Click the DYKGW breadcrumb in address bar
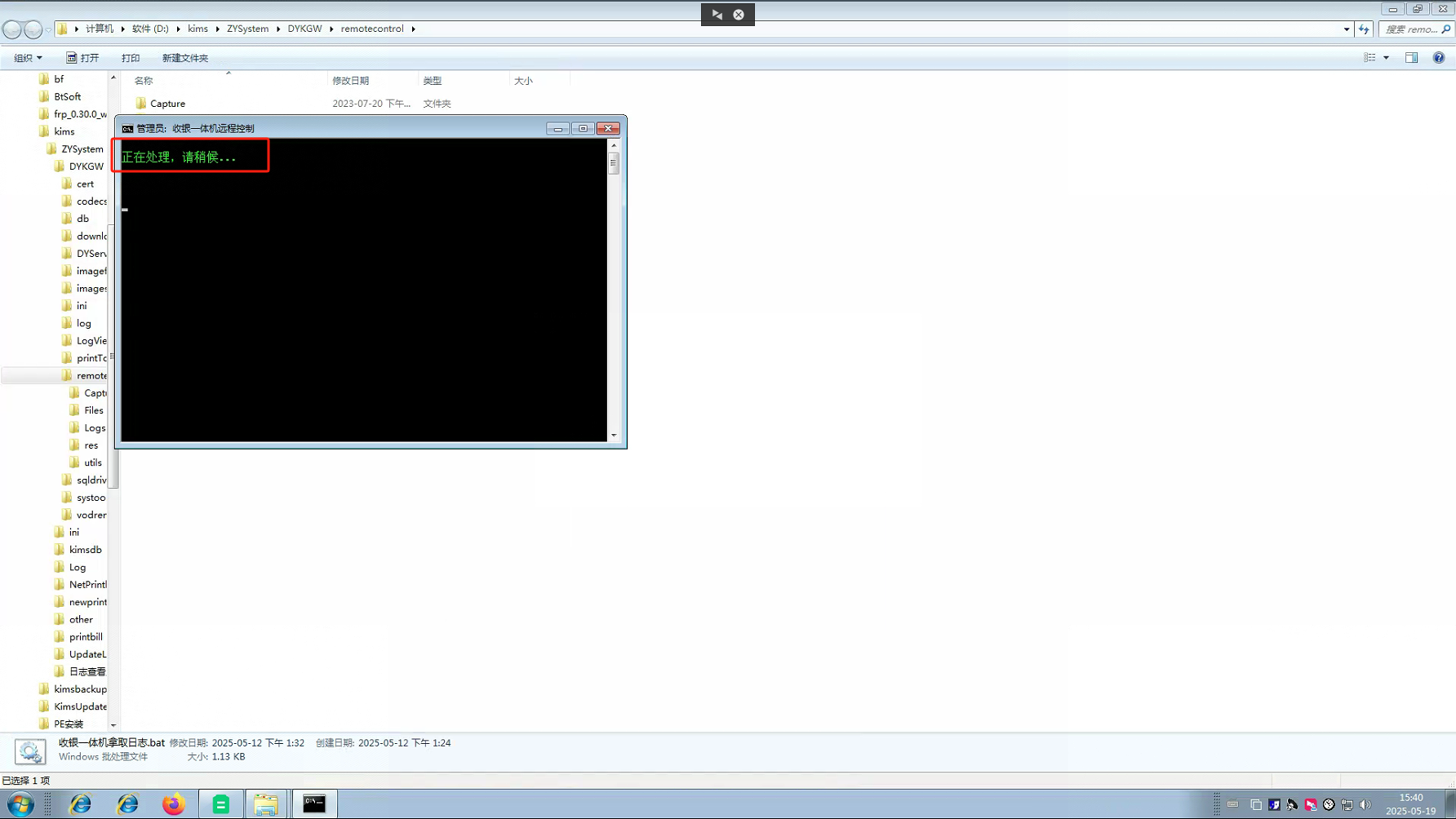The width and height of the screenshot is (1456, 819). (x=304, y=29)
